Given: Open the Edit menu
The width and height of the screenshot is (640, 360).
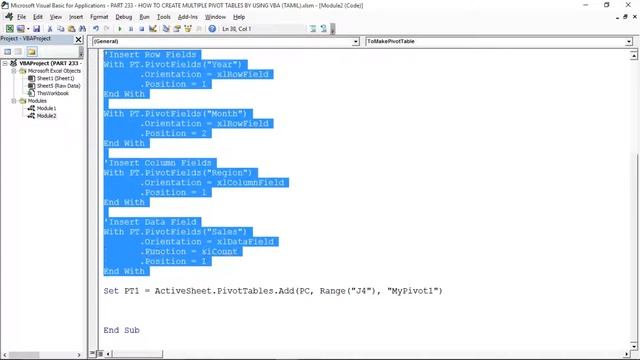Looking at the screenshot, I should [x=38, y=17].
